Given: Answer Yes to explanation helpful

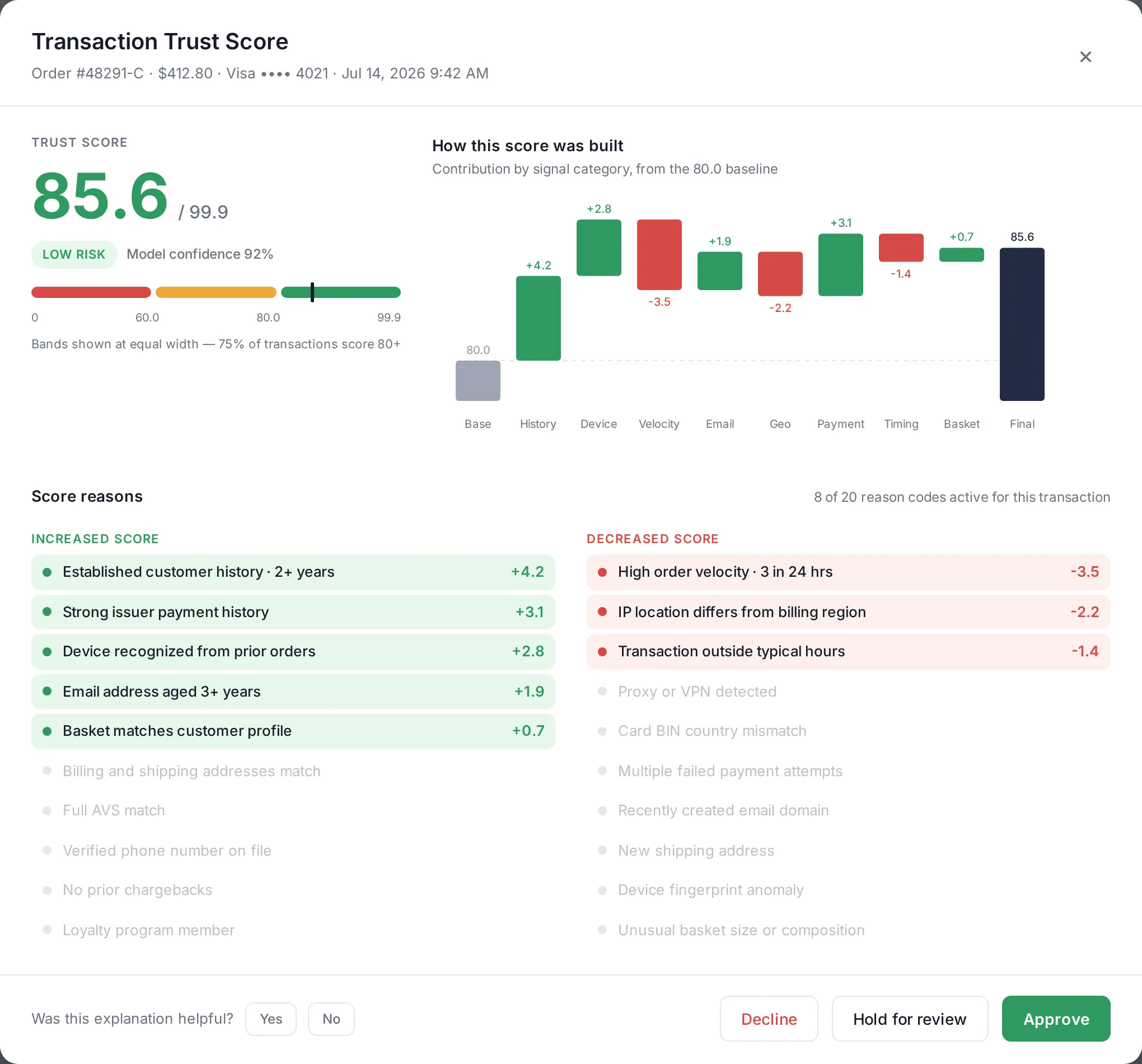Looking at the screenshot, I should point(270,1019).
